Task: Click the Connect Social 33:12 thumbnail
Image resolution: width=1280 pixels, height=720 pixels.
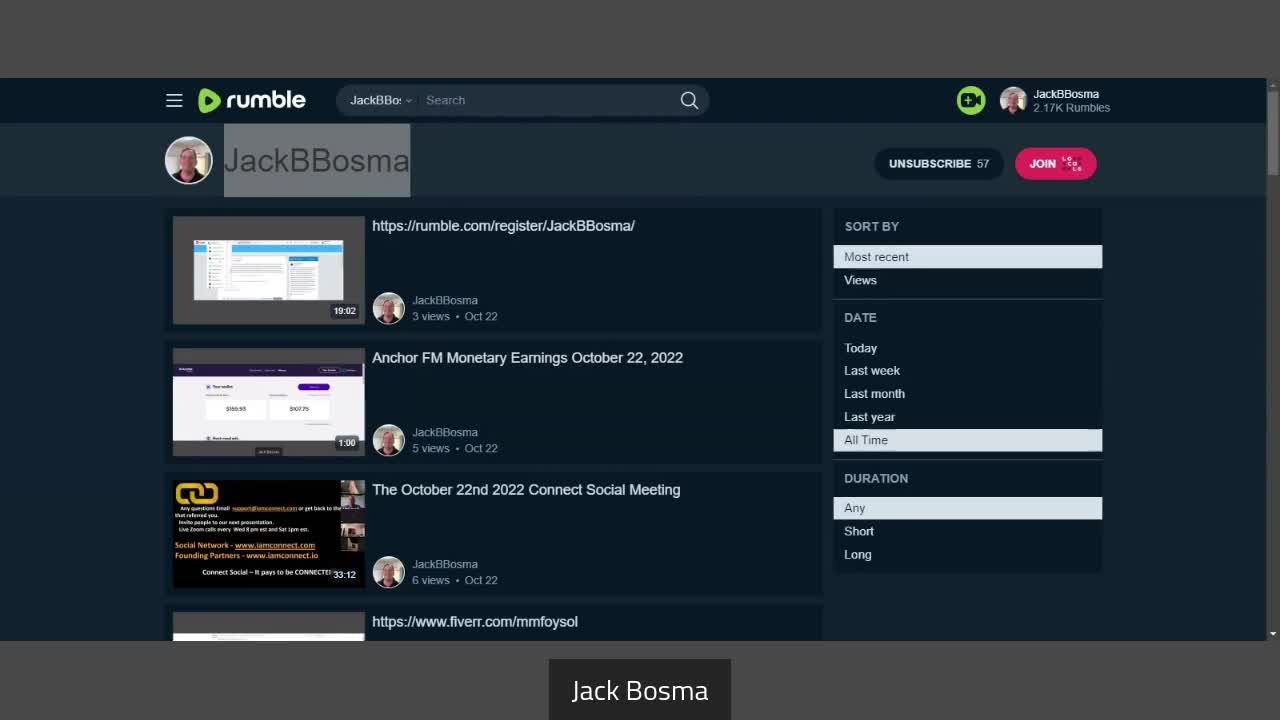Action: (269, 534)
